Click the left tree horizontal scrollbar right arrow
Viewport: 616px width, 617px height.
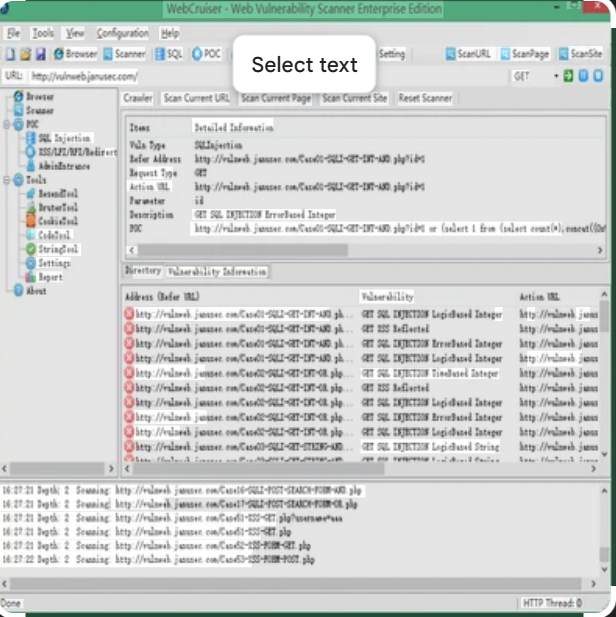(x=111, y=469)
